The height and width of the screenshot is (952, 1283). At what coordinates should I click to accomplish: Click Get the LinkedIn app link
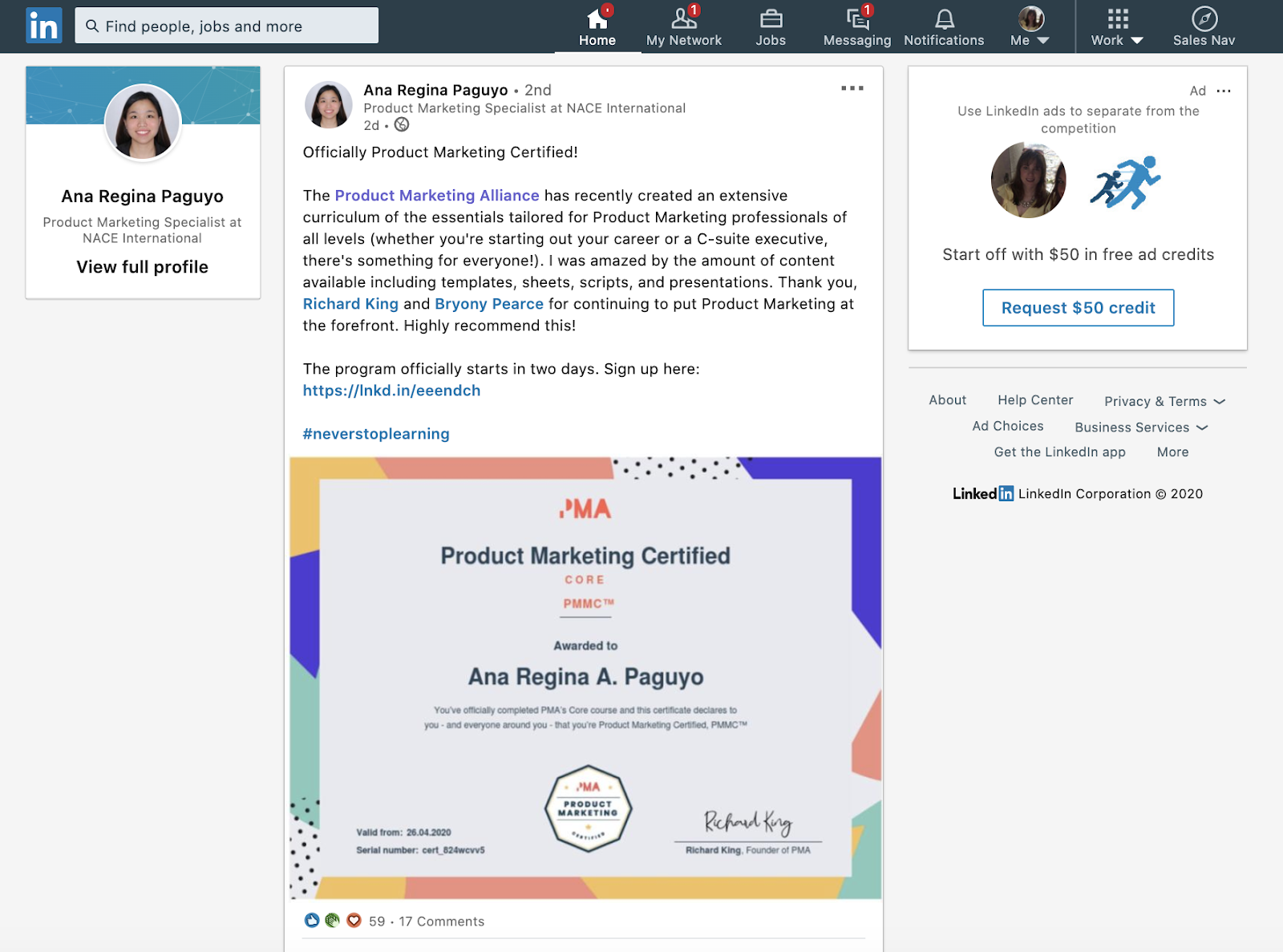1060,452
